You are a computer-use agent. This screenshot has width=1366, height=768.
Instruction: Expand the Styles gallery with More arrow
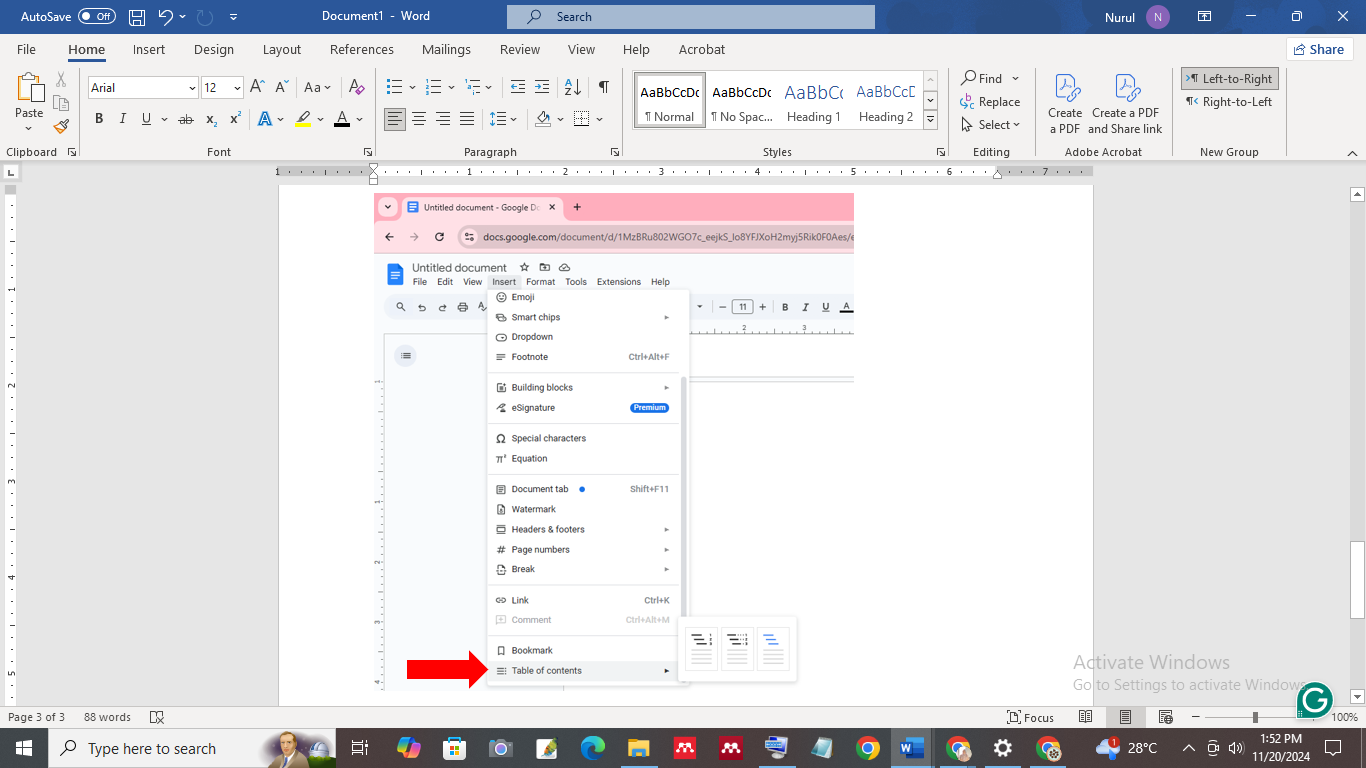pos(931,120)
